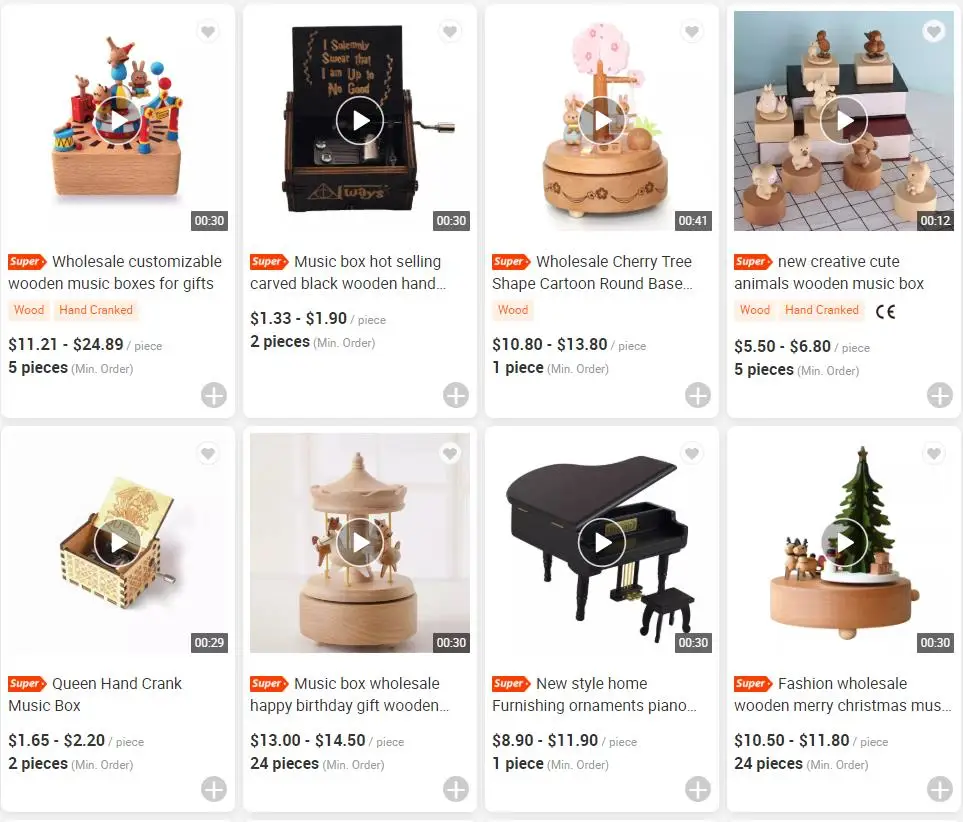Select the 'Wood' tag on Cherry Tree box
963x822 pixels.
(513, 310)
